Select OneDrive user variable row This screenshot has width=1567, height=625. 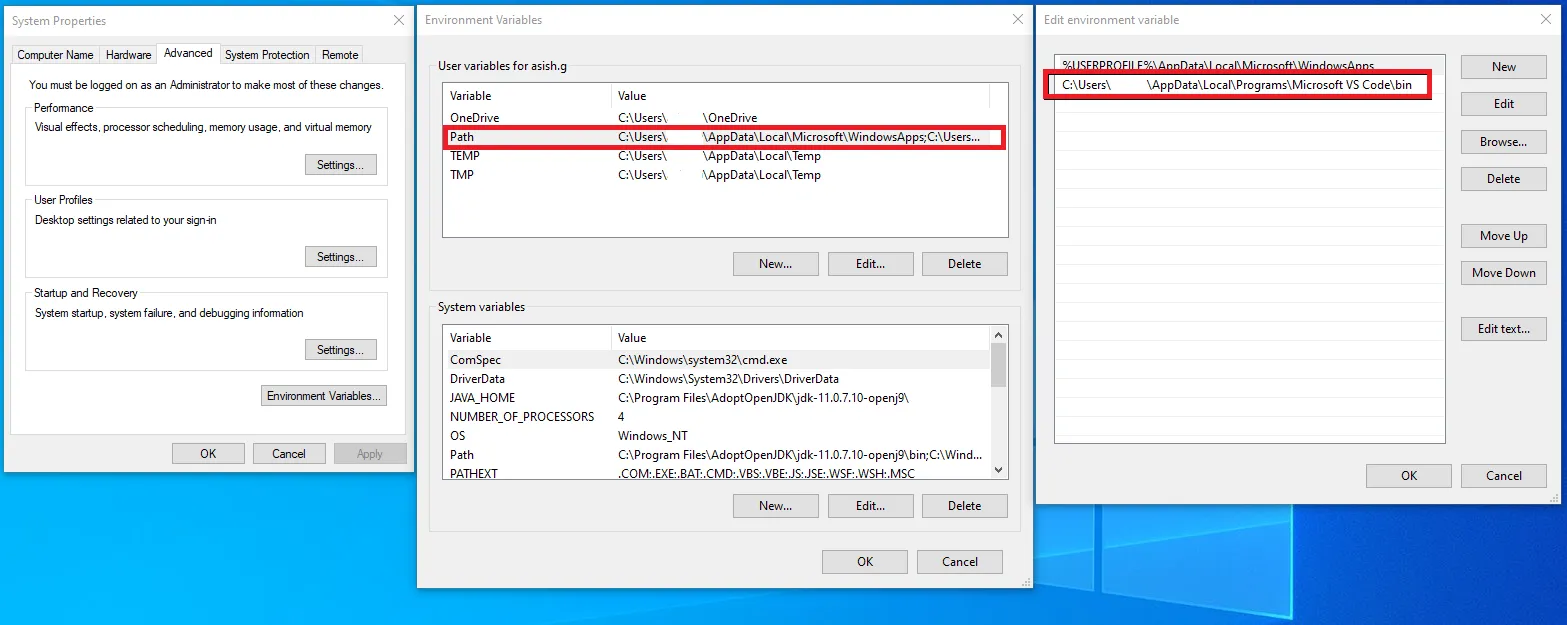(725, 118)
